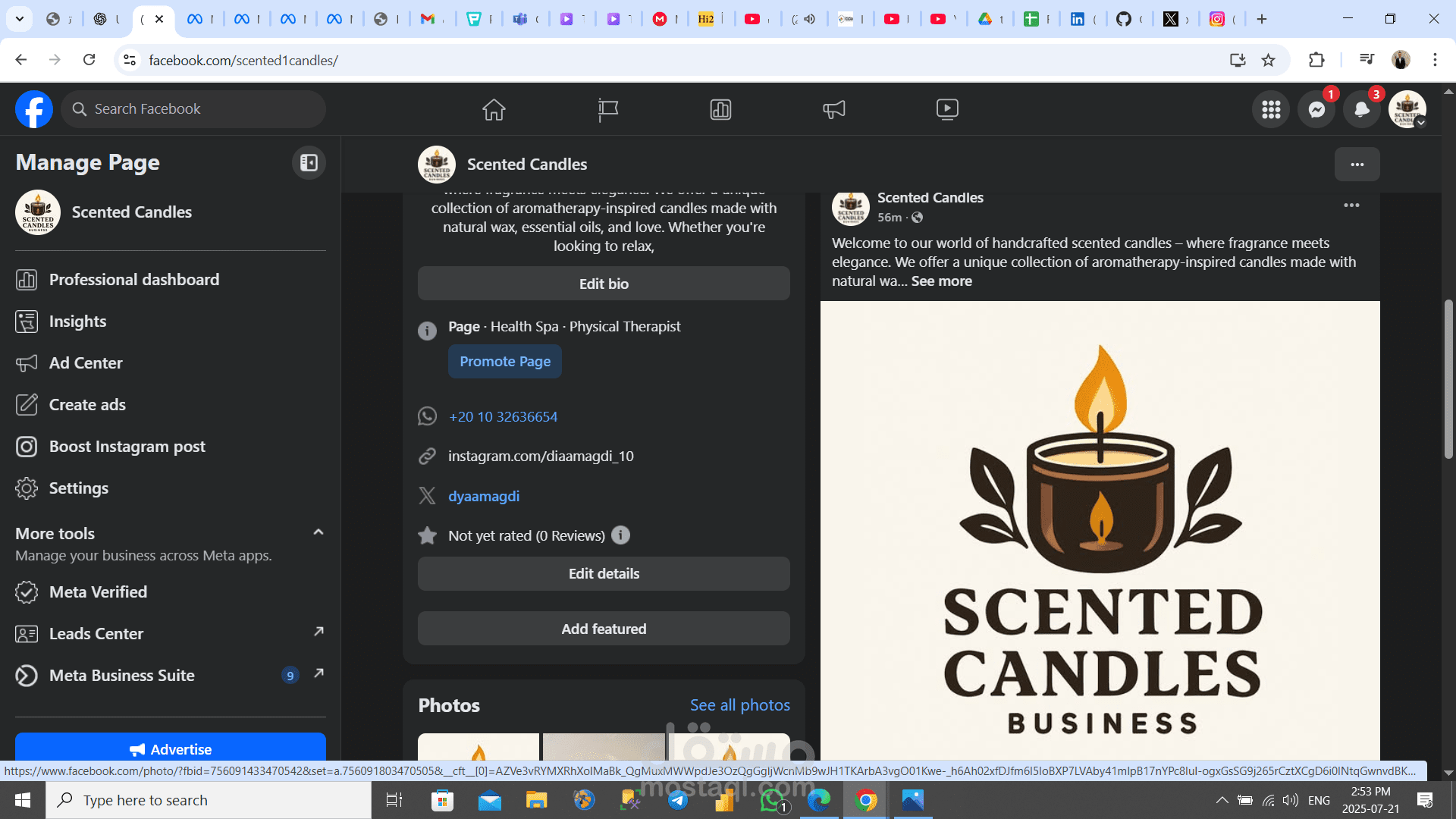Open See all photos link

(x=740, y=705)
